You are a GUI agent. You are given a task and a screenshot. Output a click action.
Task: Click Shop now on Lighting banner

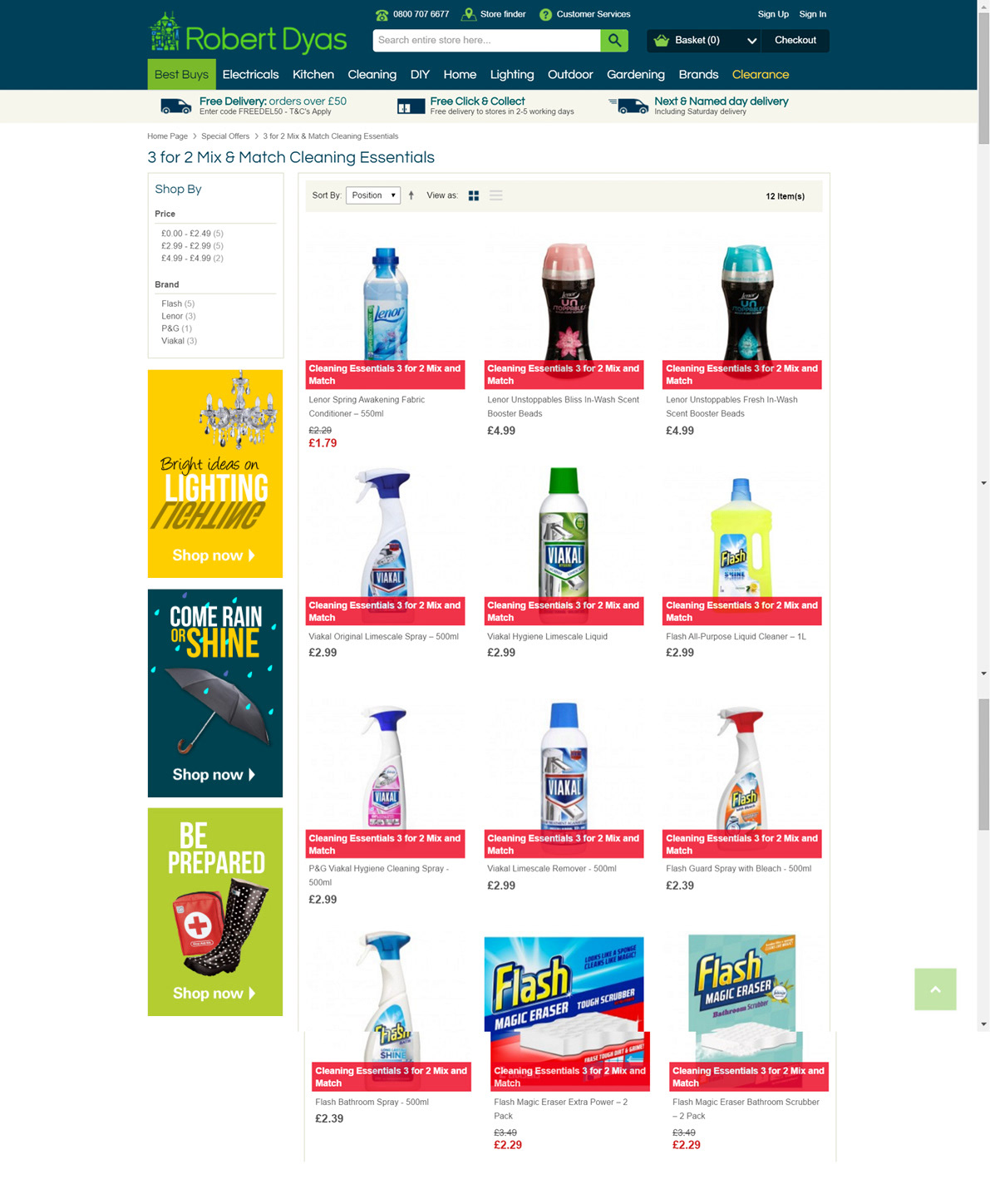pos(214,555)
